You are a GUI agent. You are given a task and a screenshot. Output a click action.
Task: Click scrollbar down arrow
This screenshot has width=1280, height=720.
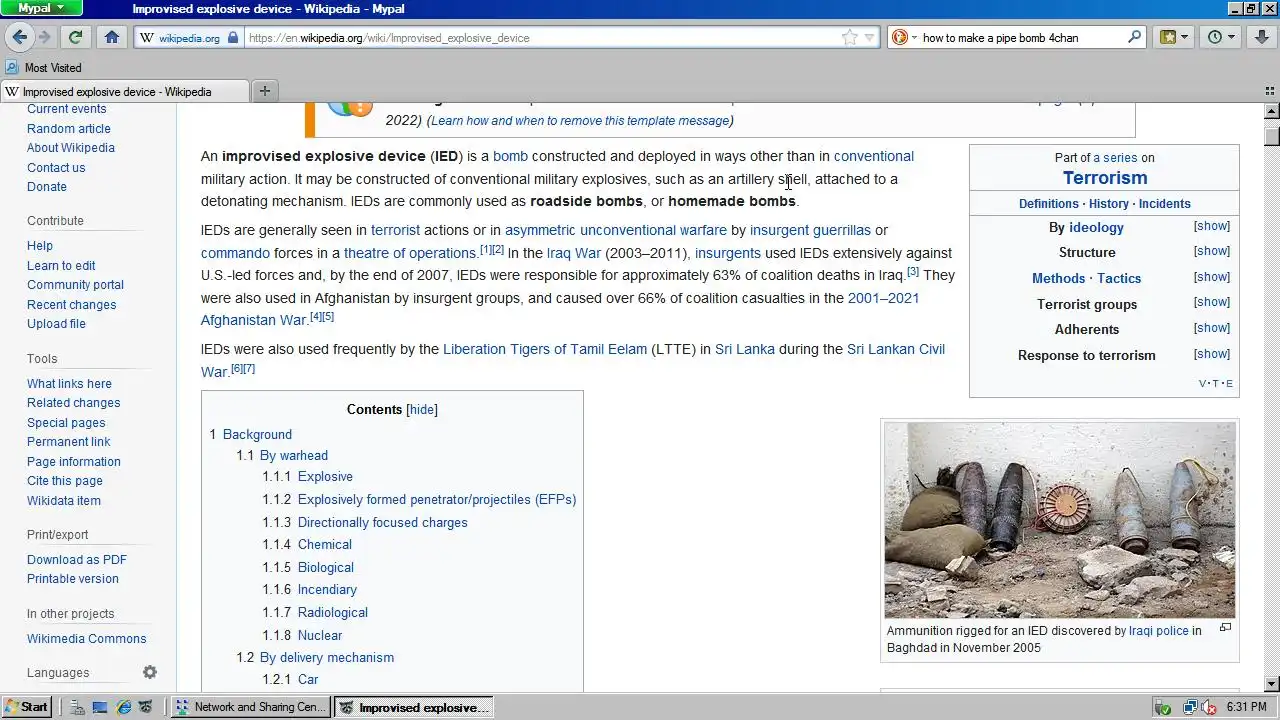1272,684
